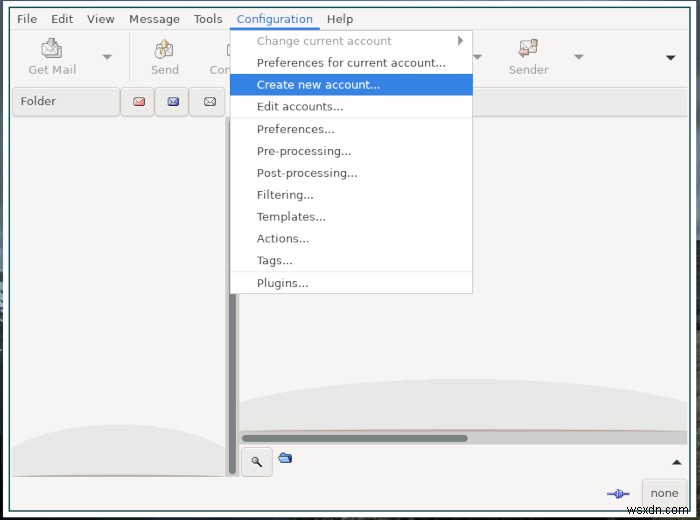The width and height of the screenshot is (700, 520).
Task: Click the total-messages envelope column icon
Action: pos(210,102)
